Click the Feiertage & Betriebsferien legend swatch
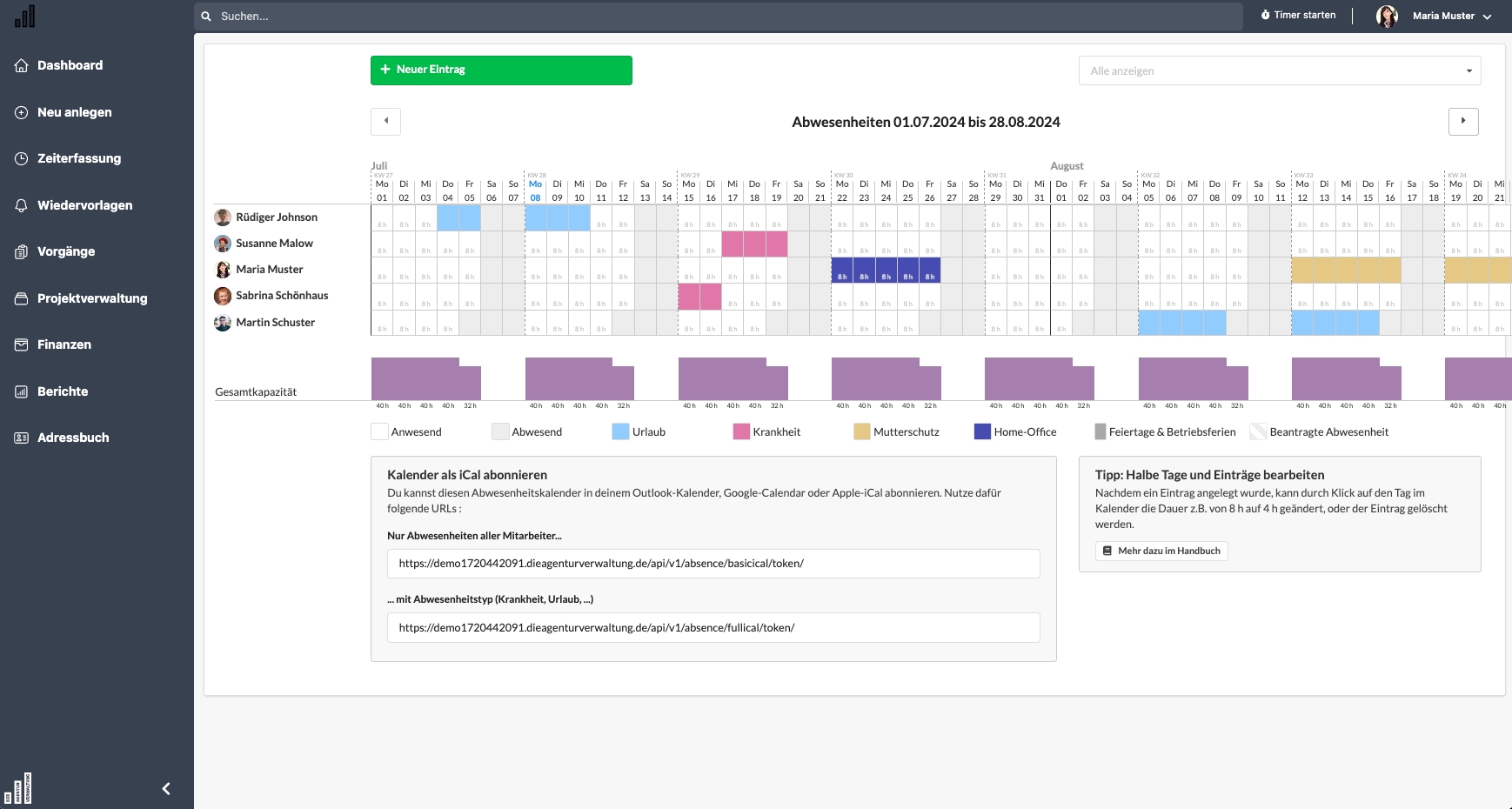Screen dimensions: 1512x809 coord(1101,431)
